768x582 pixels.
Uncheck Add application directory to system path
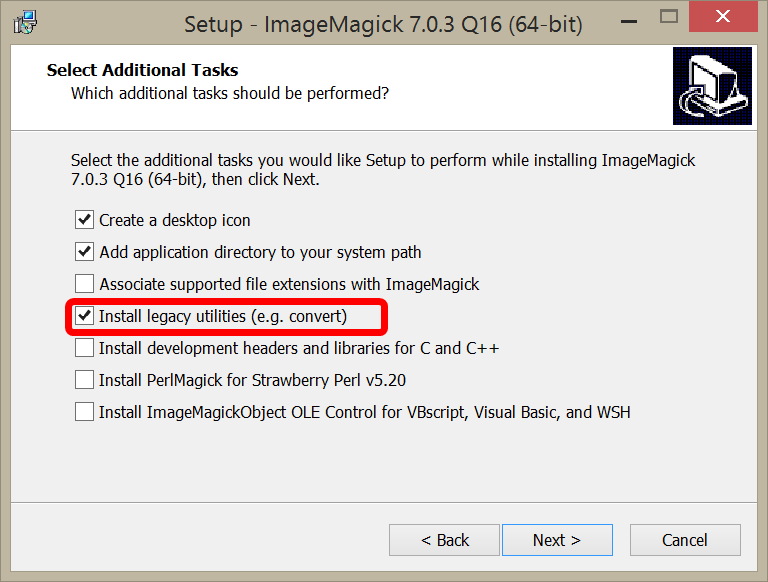click(84, 252)
